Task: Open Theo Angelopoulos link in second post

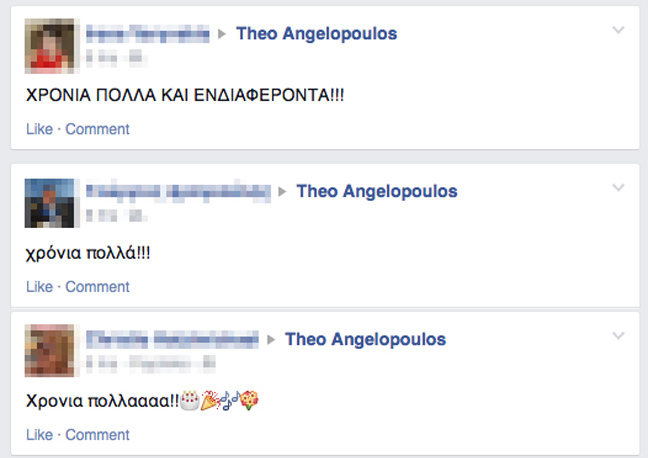Action: point(377,191)
